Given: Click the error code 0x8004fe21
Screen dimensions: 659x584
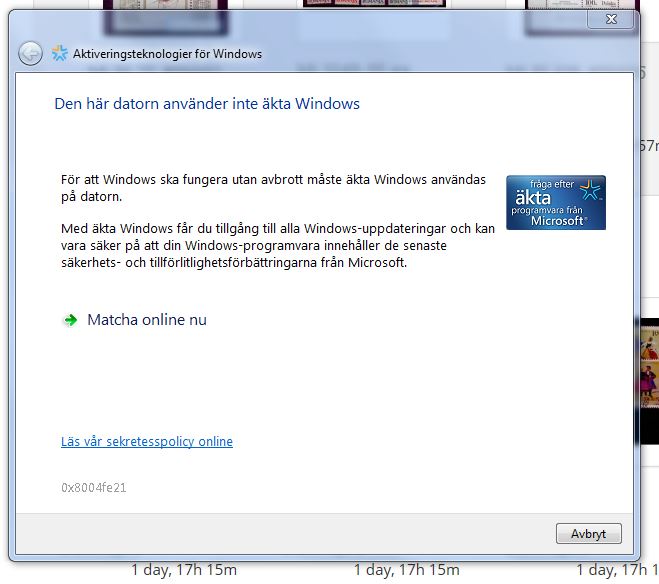Looking at the screenshot, I should [x=93, y=488].
